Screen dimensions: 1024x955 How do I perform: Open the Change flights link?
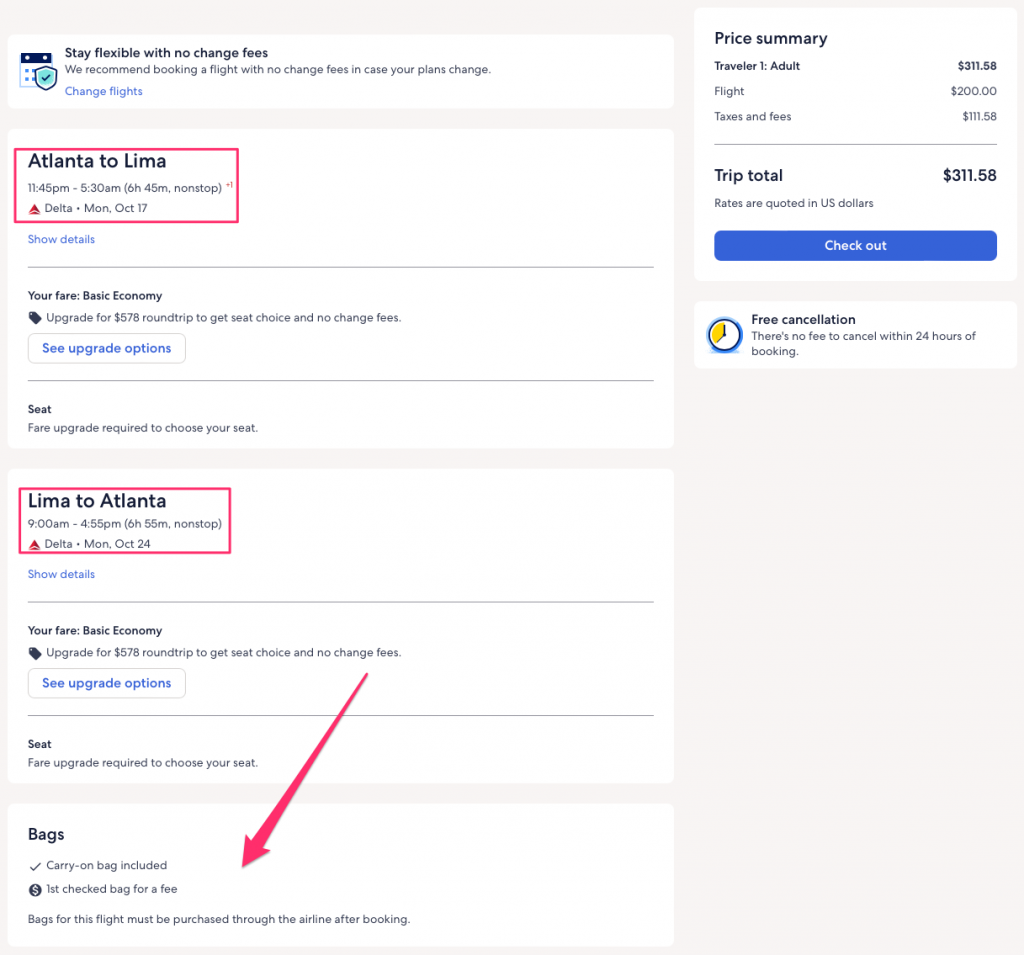point(103,92)
